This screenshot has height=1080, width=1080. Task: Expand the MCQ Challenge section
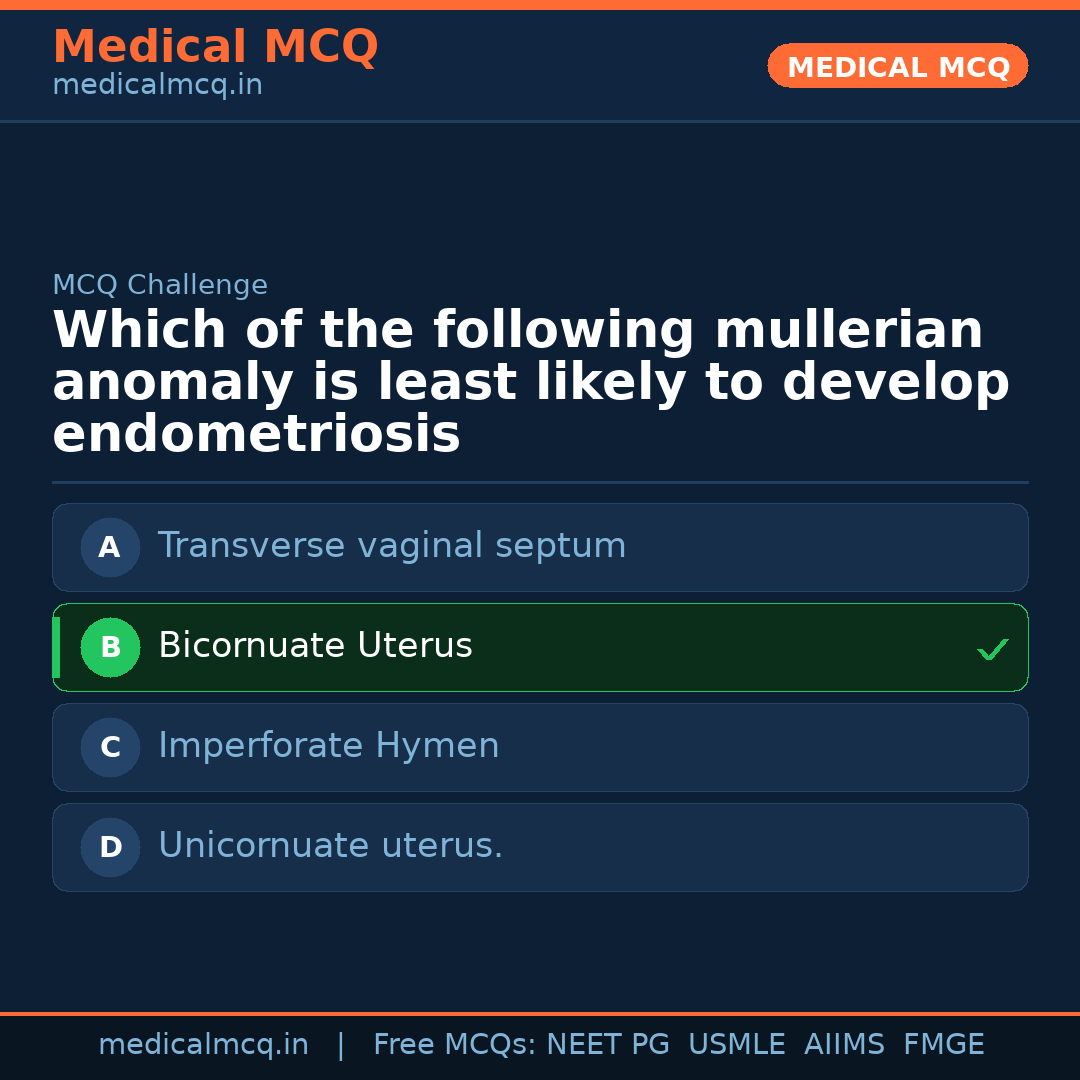(x=160, y=284)
